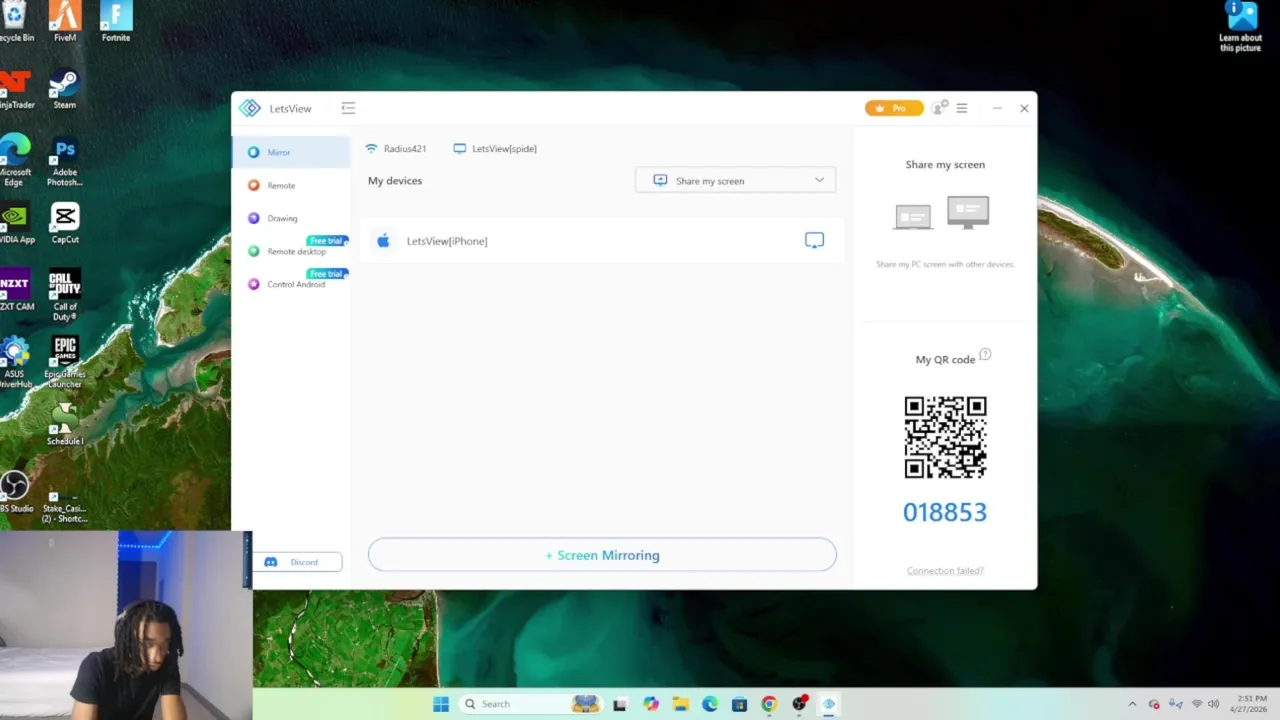Open the Call of Duty desktop shortcut

(65, 296)
